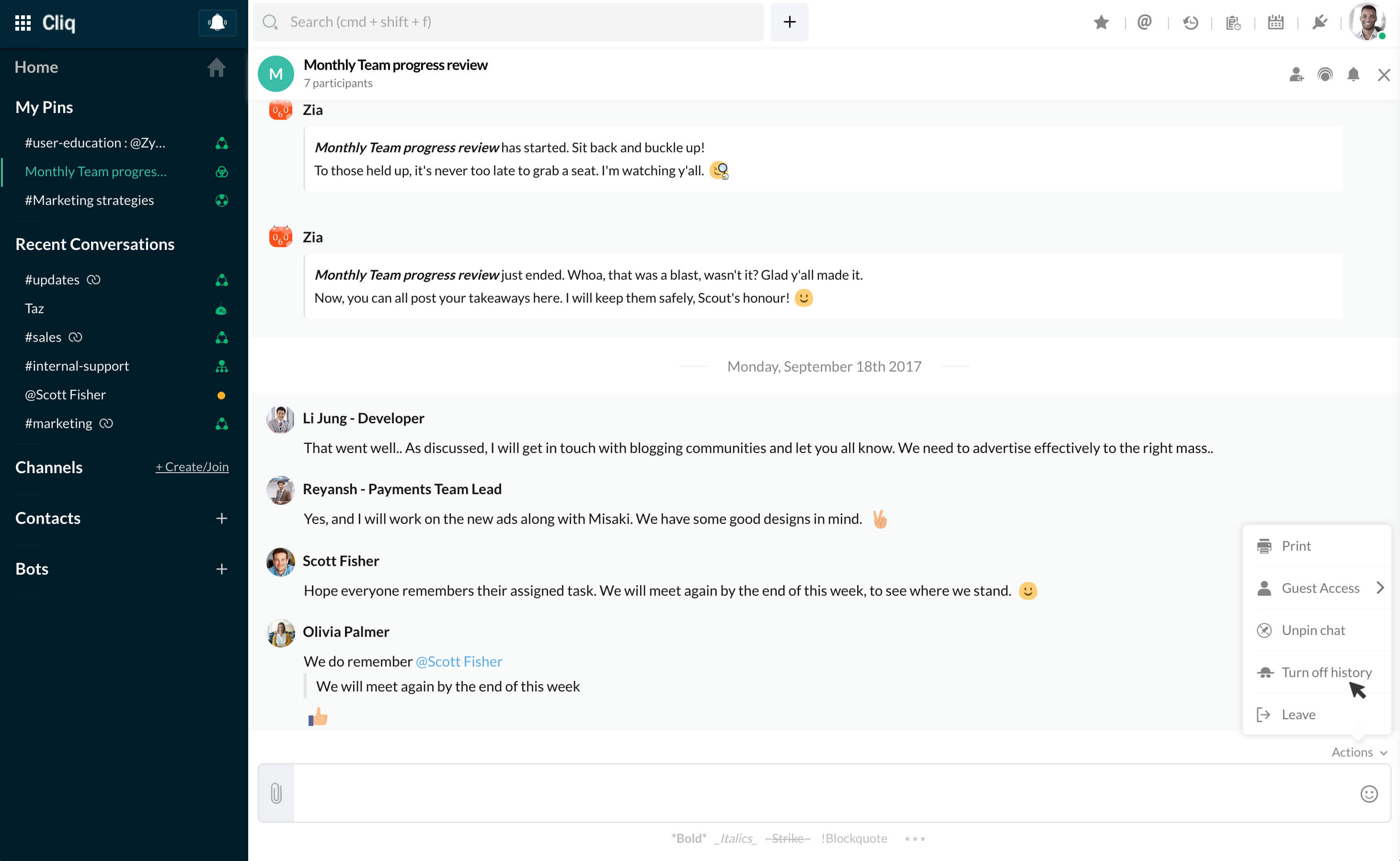The image size is (1400, 861).
Task: Click the plus button next to search
Action: point(790,22)
